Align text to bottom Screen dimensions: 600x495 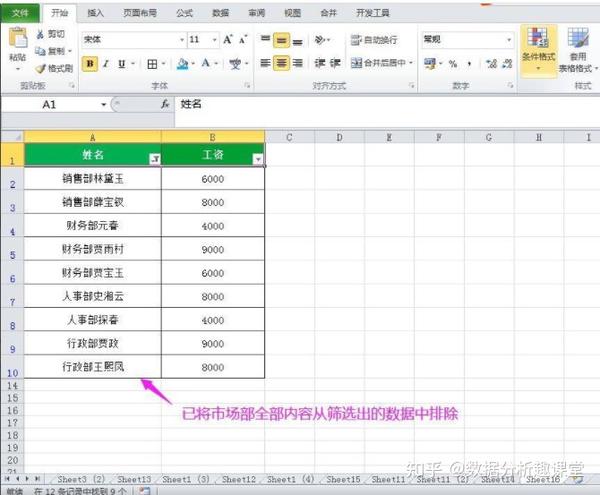tap(298, 41)
